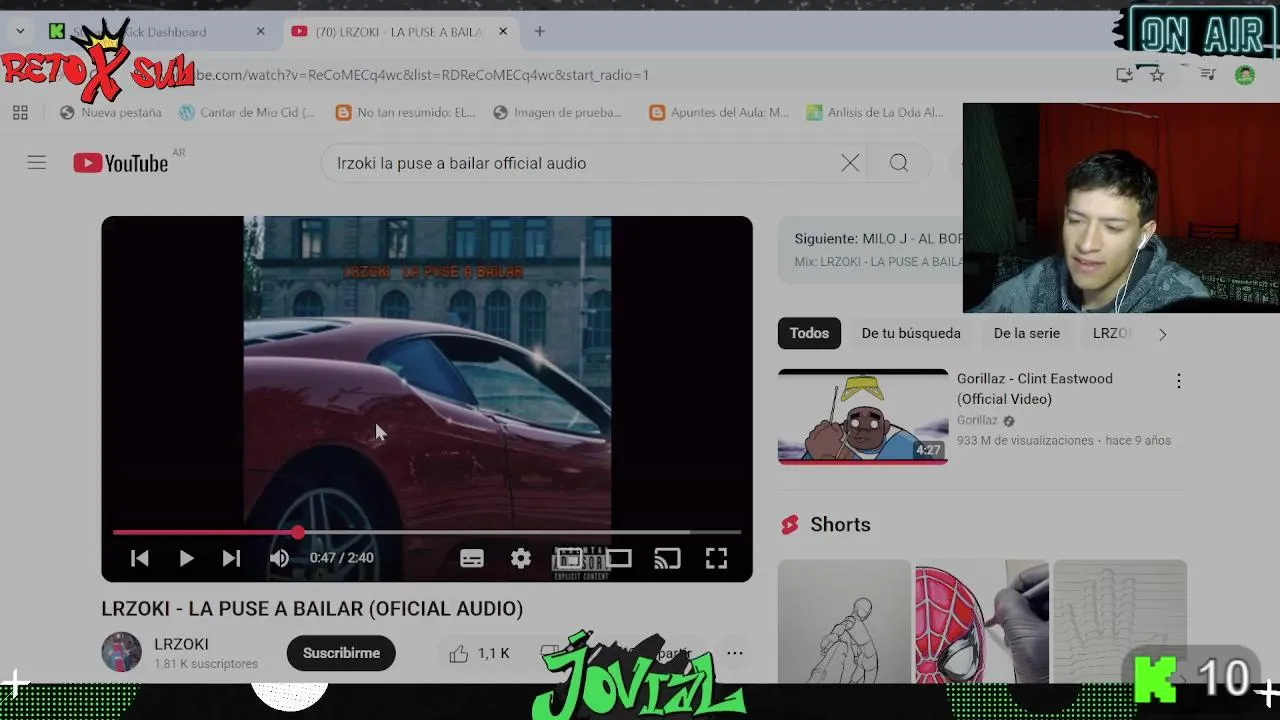
Task: Skip to next video in the mix
Action: (x=231, y=558)
